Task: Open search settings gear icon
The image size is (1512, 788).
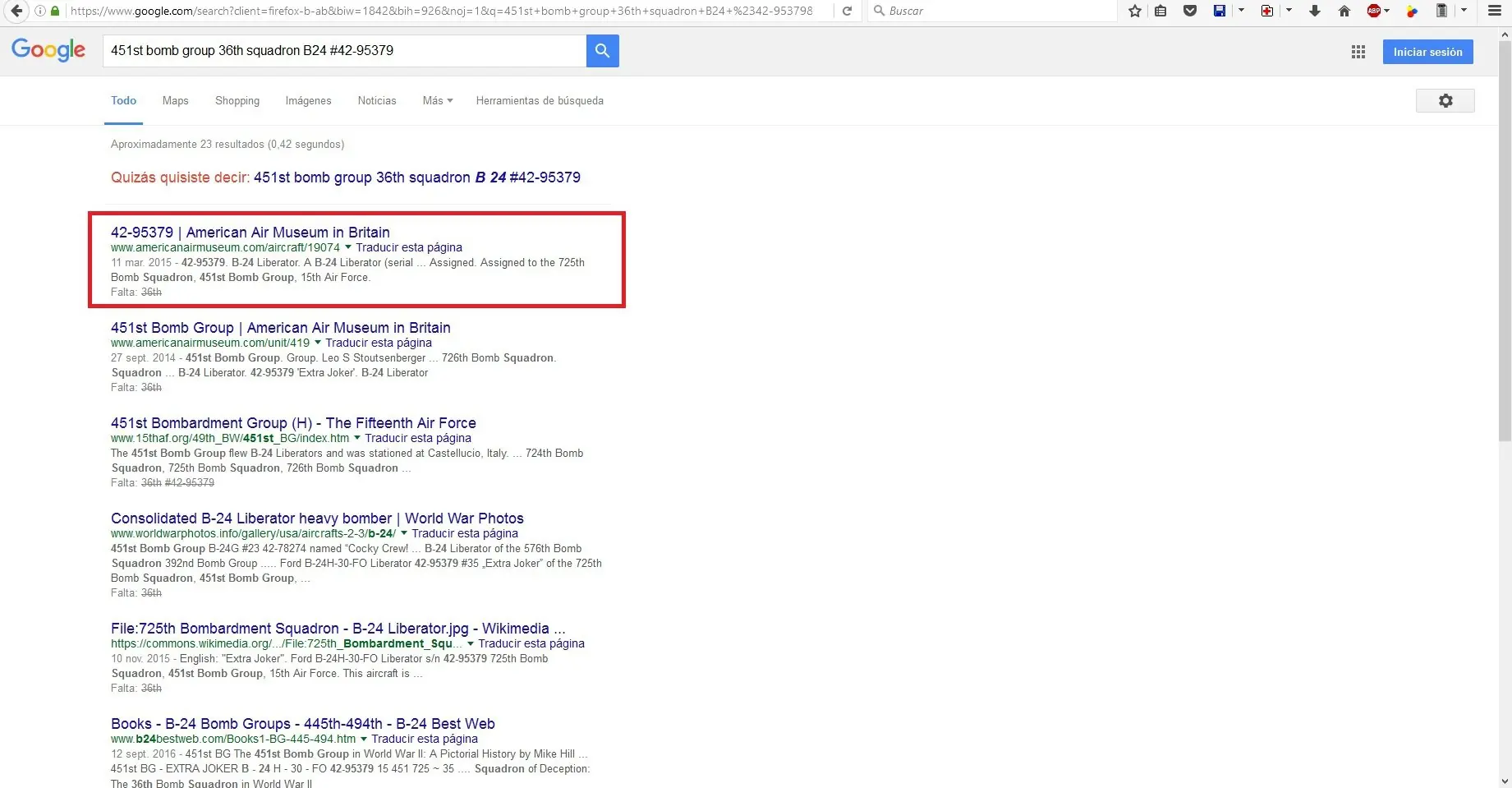Action: 1445,100
